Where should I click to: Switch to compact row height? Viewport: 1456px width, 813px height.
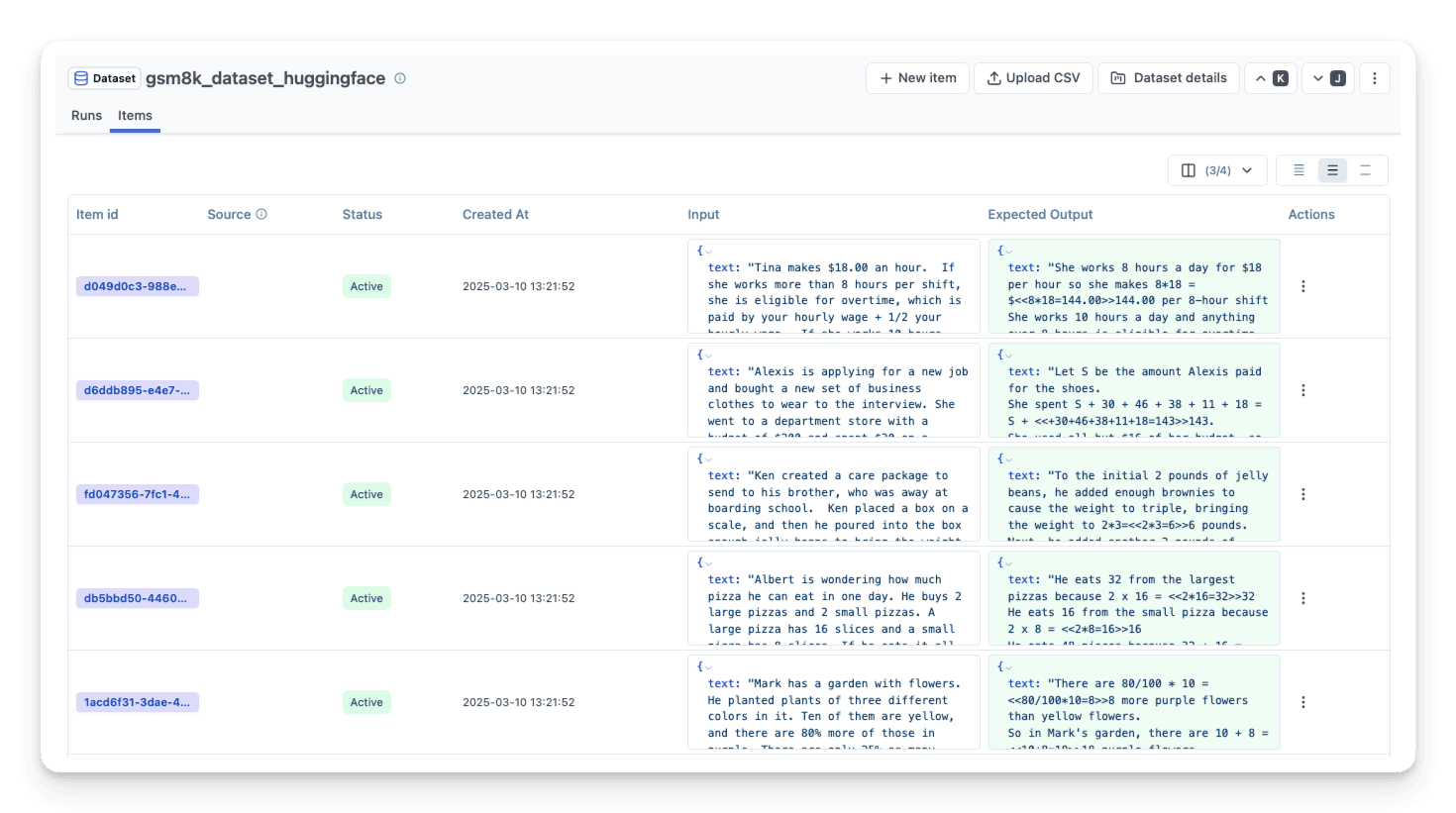(1299, 170)
